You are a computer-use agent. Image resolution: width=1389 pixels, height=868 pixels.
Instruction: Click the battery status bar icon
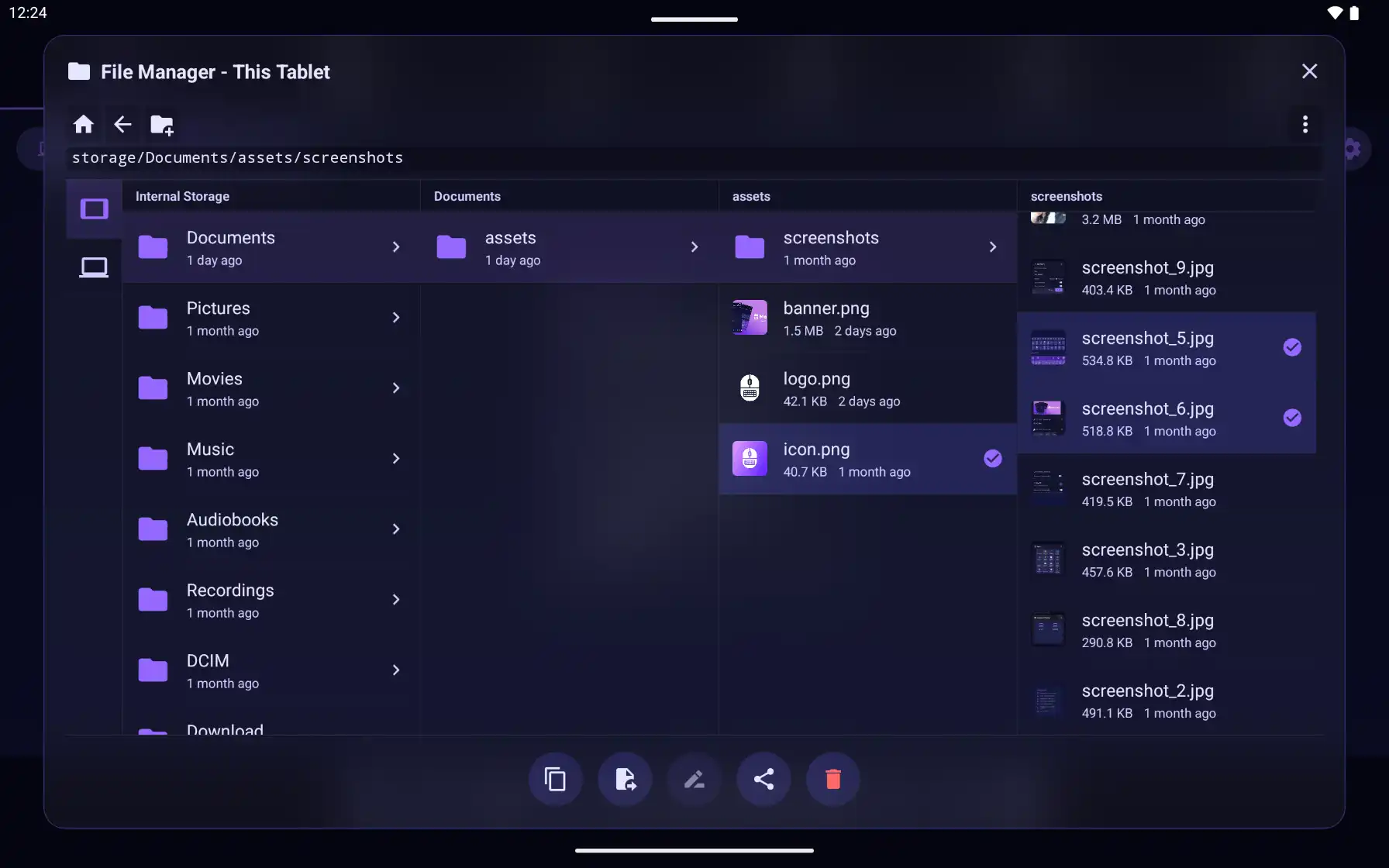[x=1354, y=13]
